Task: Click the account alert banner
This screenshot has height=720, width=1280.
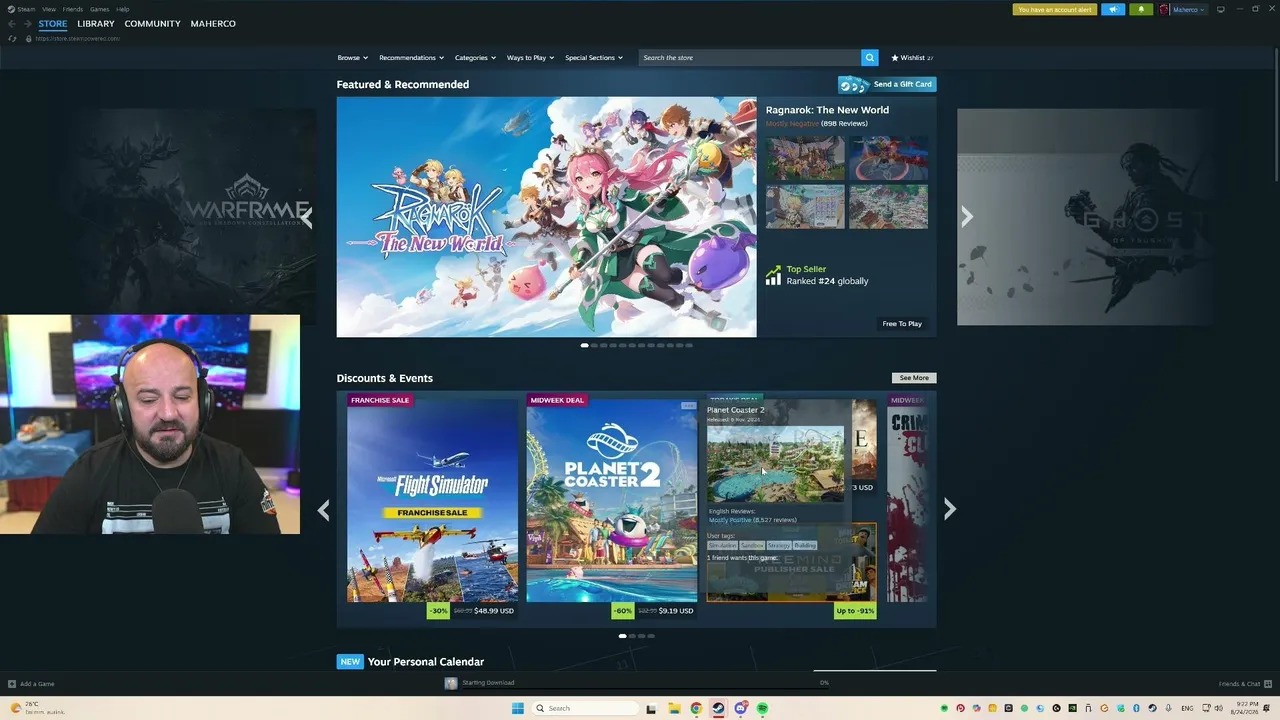Action: (1055, 10)
